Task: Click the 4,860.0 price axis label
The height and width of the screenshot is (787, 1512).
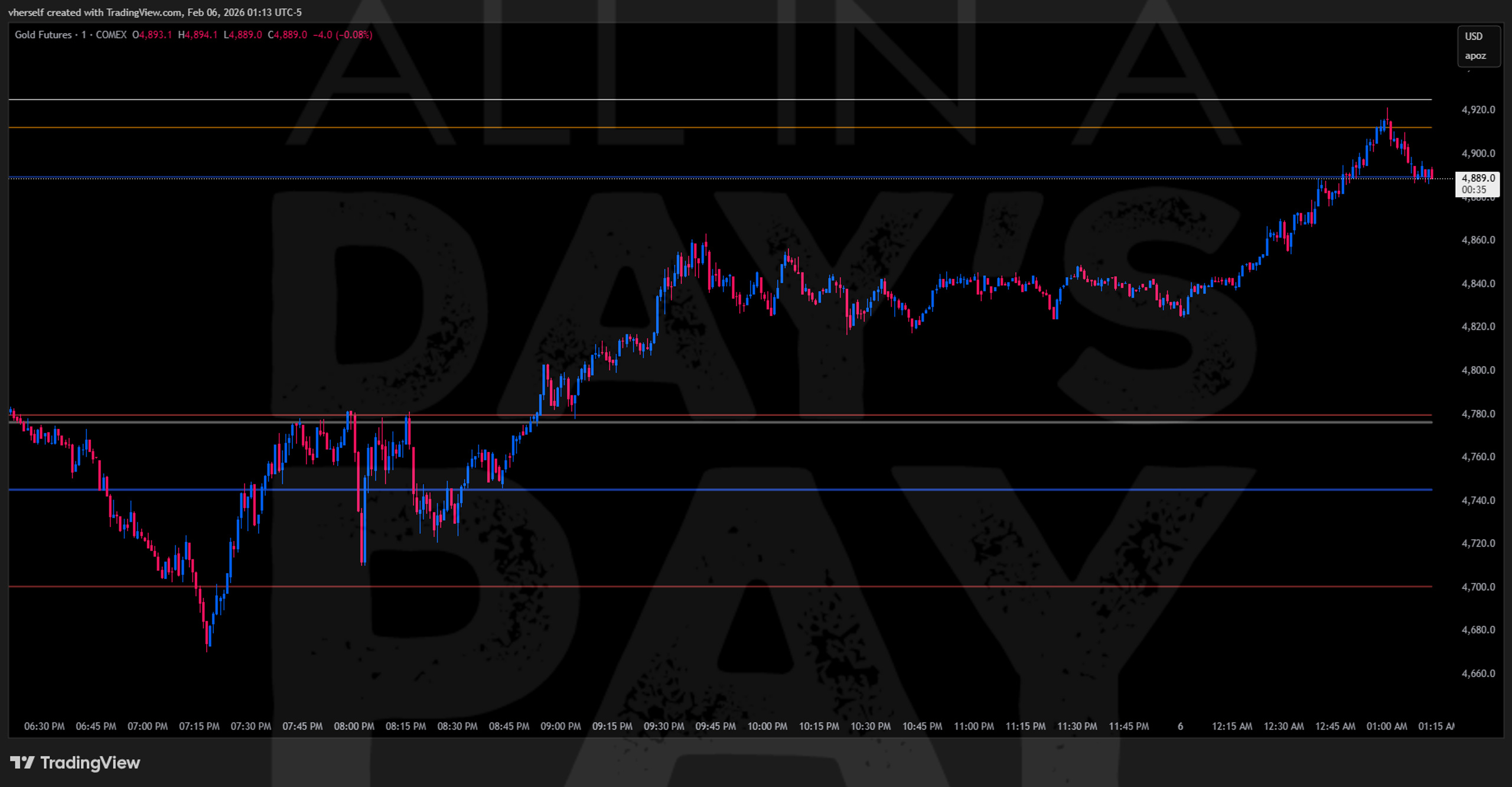Action: 1478,240
